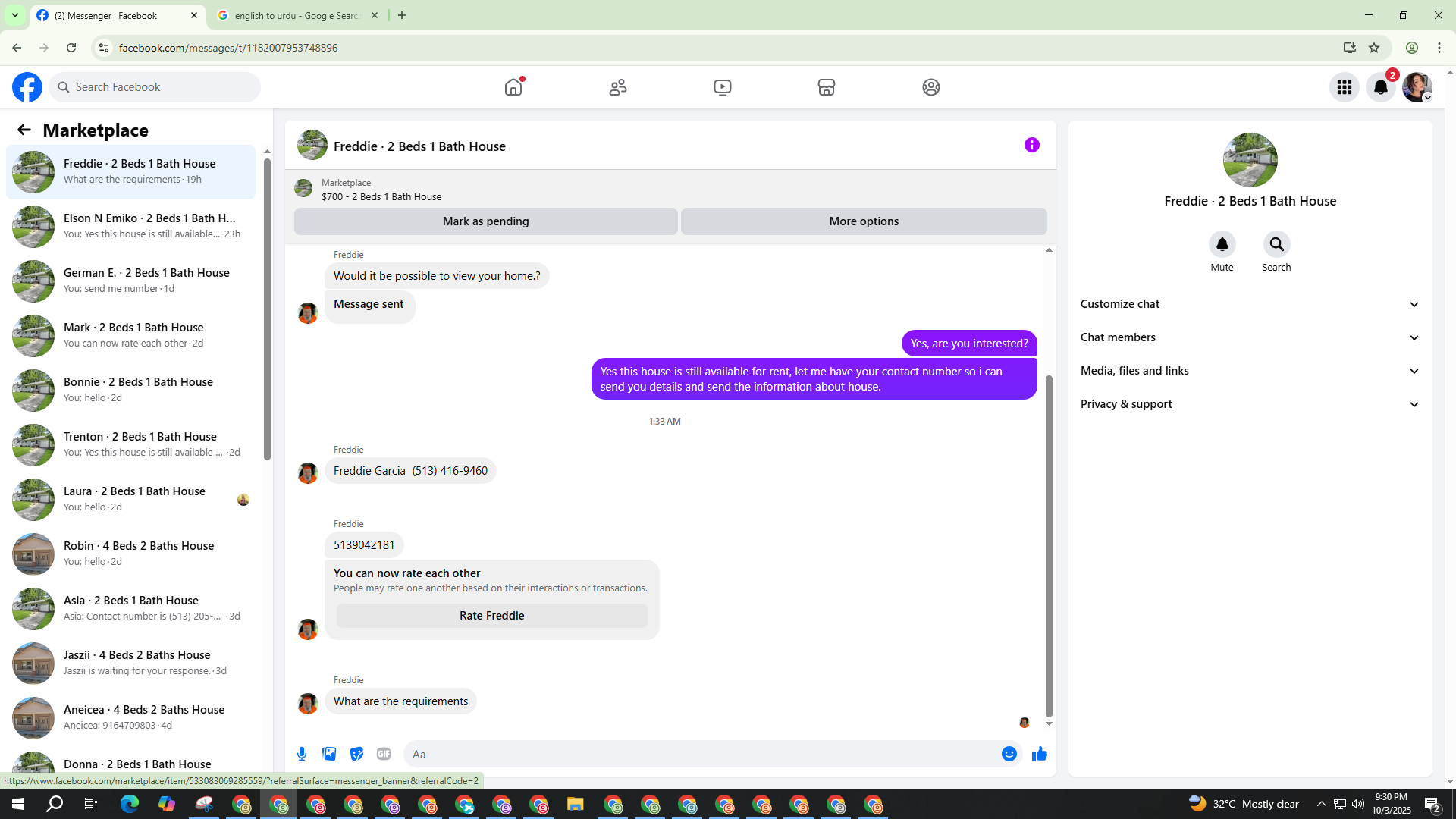The image size is (1456, 819).
Task: Open Windows search on the taskbar
Action: [x=55, y=804]
